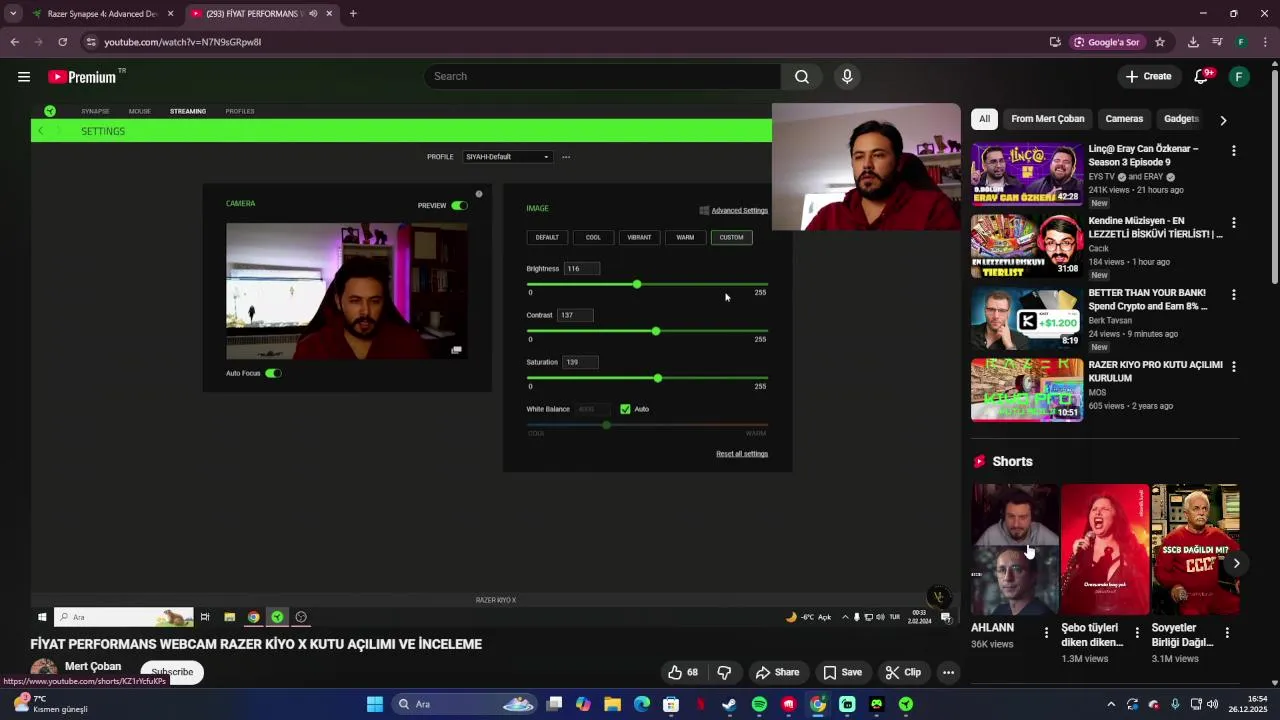
Task: Open Chrome three-dot menu
Action: coord(1266,42)
